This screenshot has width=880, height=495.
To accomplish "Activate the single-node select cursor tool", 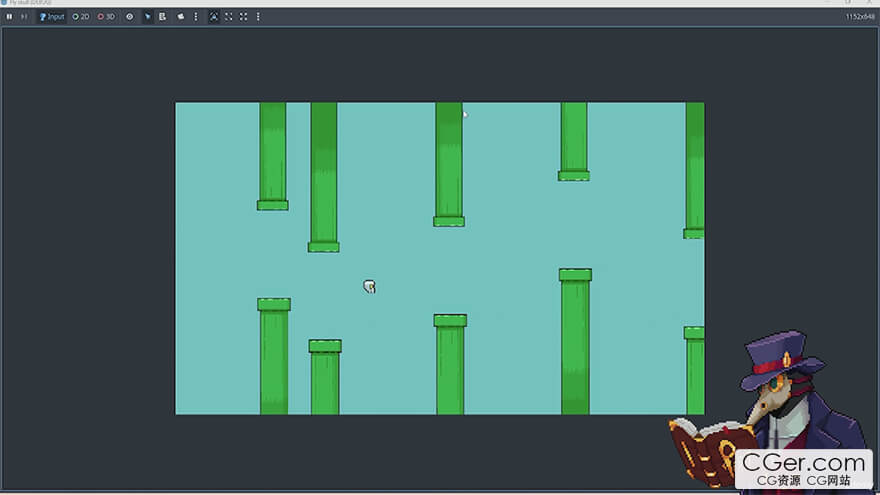I will (x=148, y=17).
